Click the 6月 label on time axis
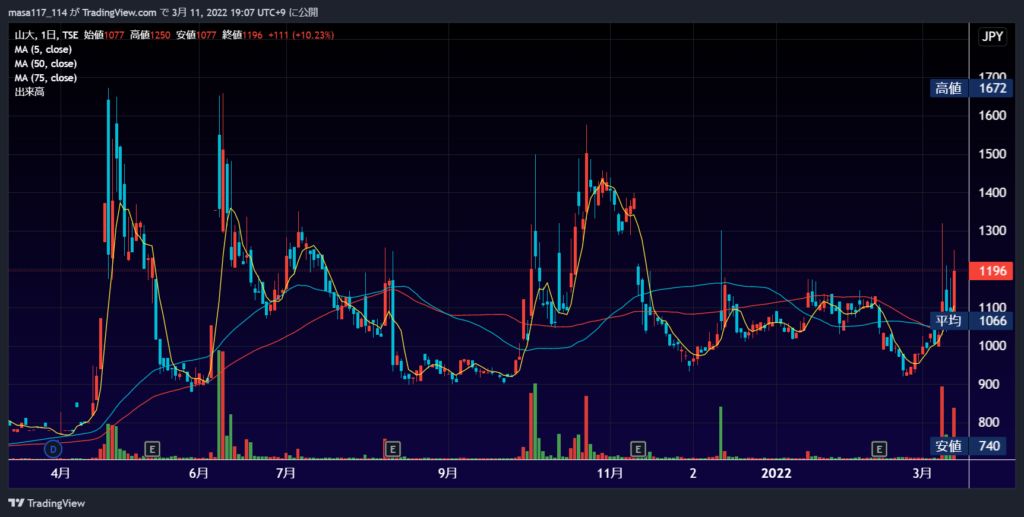 [x=199, y=473]
